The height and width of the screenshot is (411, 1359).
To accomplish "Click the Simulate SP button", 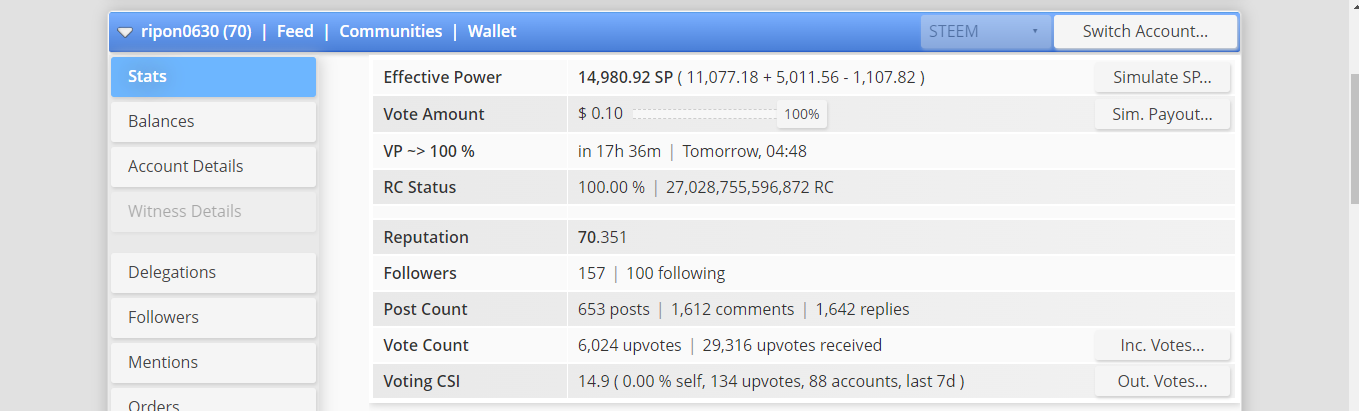I will [x=1162, y=77].
